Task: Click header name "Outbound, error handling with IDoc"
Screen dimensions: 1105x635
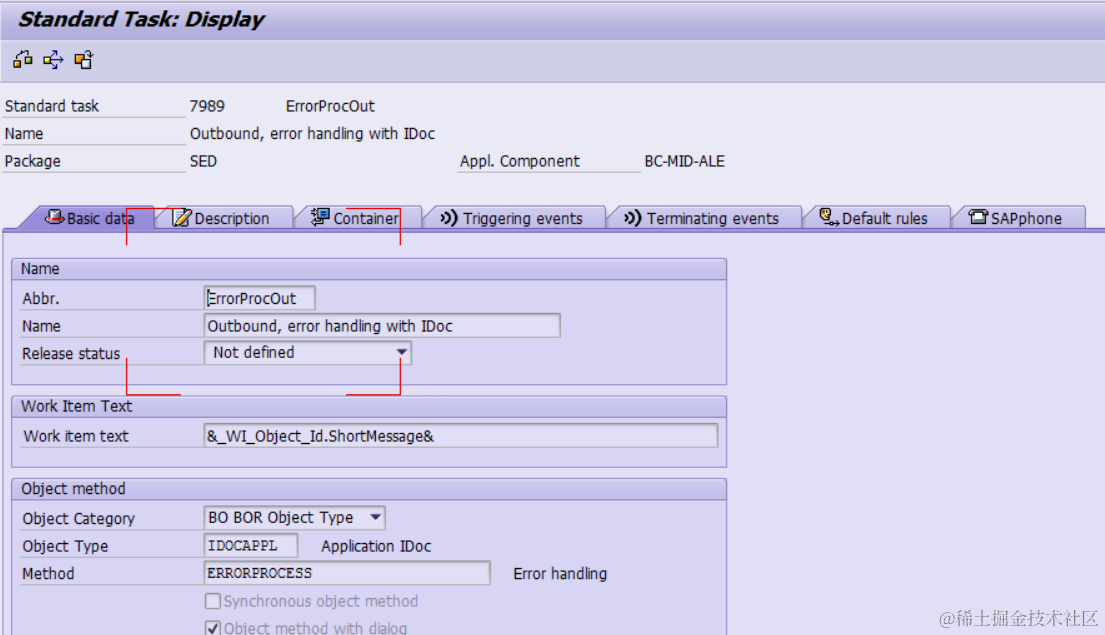Action: (x=312, y=134)
